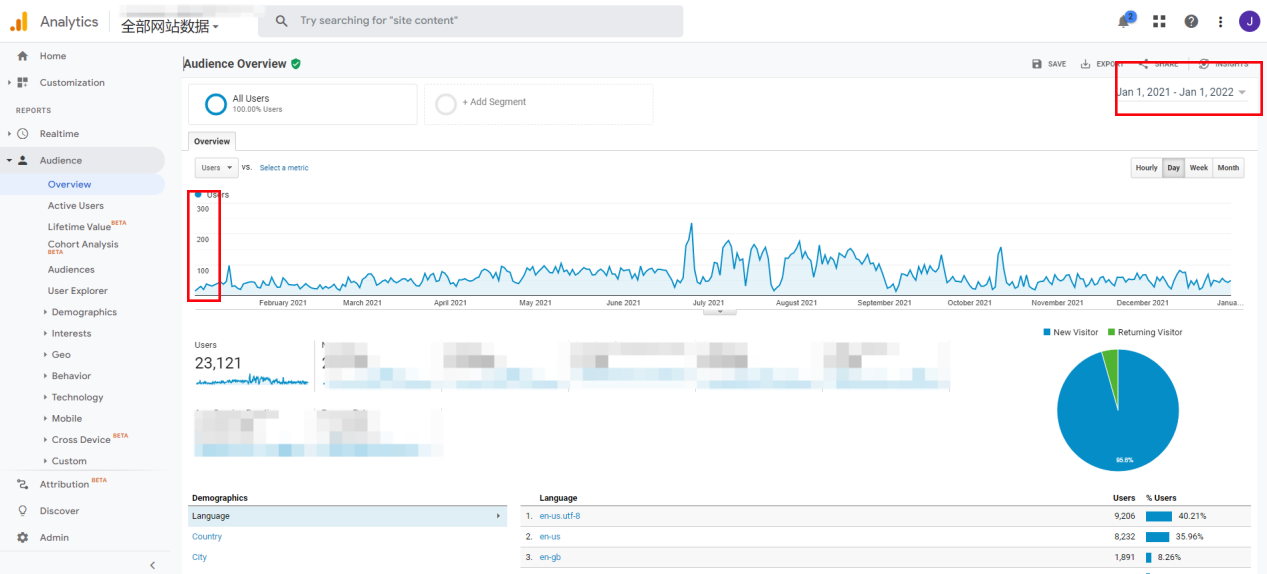This screenshot has height=574, width=1267.
Task: Click the Google Analytics logo
Action: click(19, 21)
